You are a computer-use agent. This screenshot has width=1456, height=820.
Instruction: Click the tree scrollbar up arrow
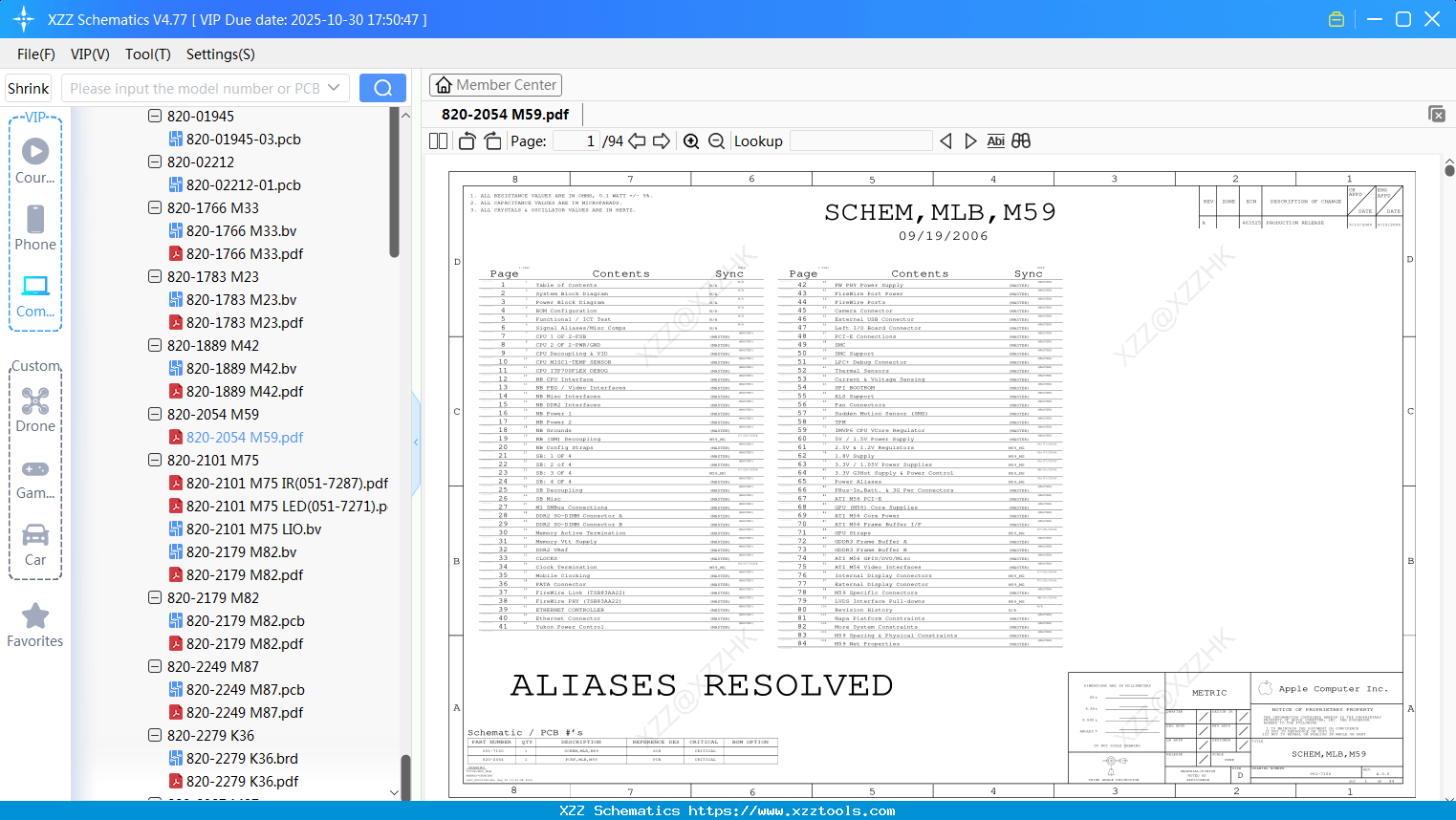(405, 115)
